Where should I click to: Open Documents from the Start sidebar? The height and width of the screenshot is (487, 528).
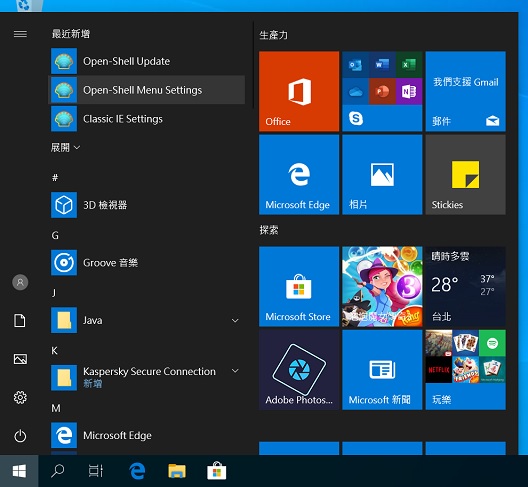[x=20, y=320]
